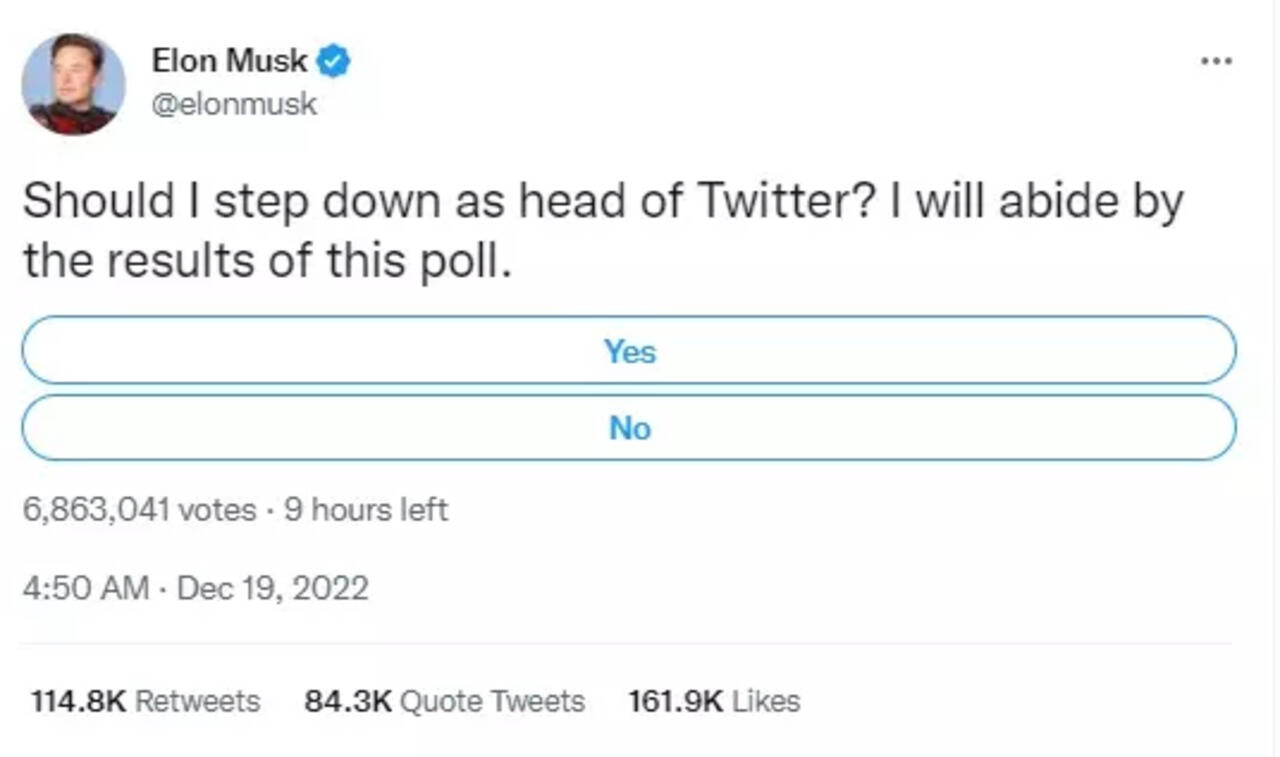The height and width of the screenshot is (757, 1280).
Task: Click the 84.3K quote count number
Action: (348, 701)
